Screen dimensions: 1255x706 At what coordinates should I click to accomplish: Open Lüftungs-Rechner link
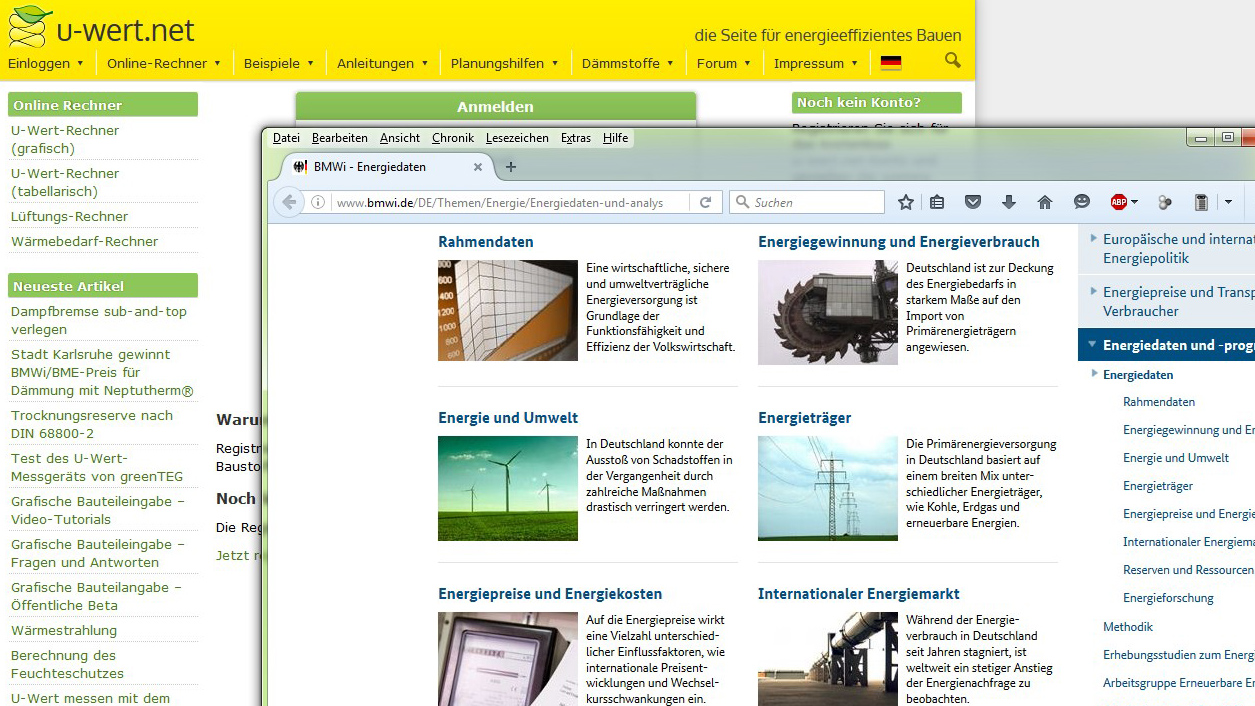[x=69, y=216]
